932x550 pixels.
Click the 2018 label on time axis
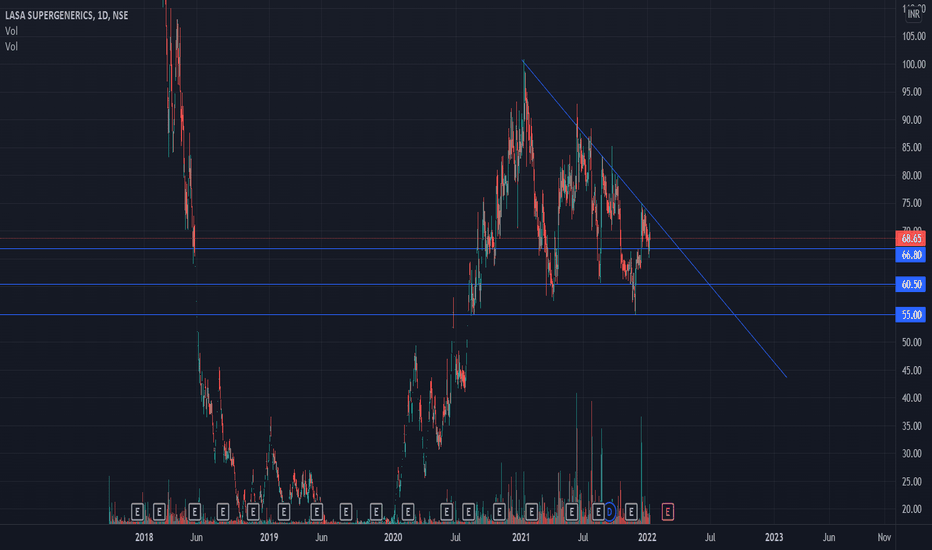click(x=144, y=537)
